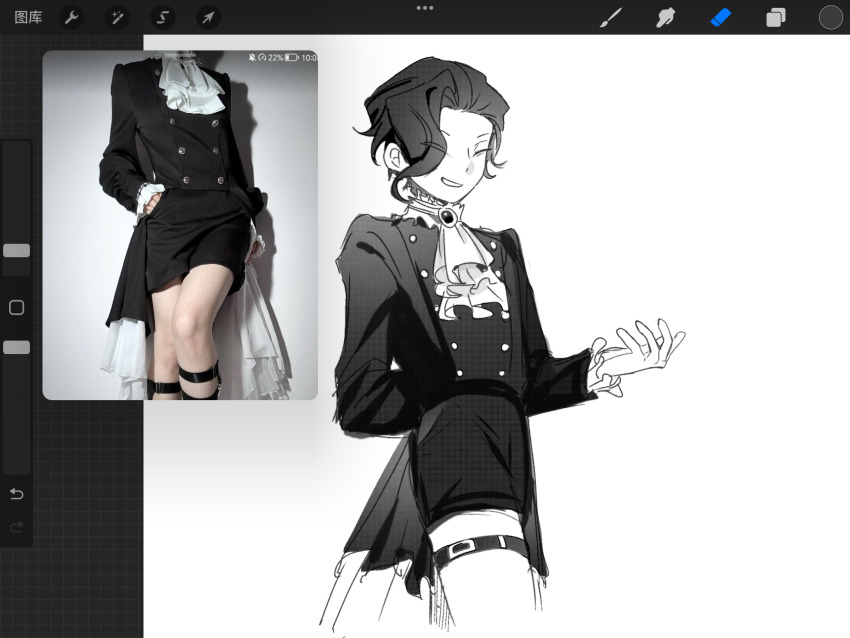Select the Eraser tool

point(721,17)
